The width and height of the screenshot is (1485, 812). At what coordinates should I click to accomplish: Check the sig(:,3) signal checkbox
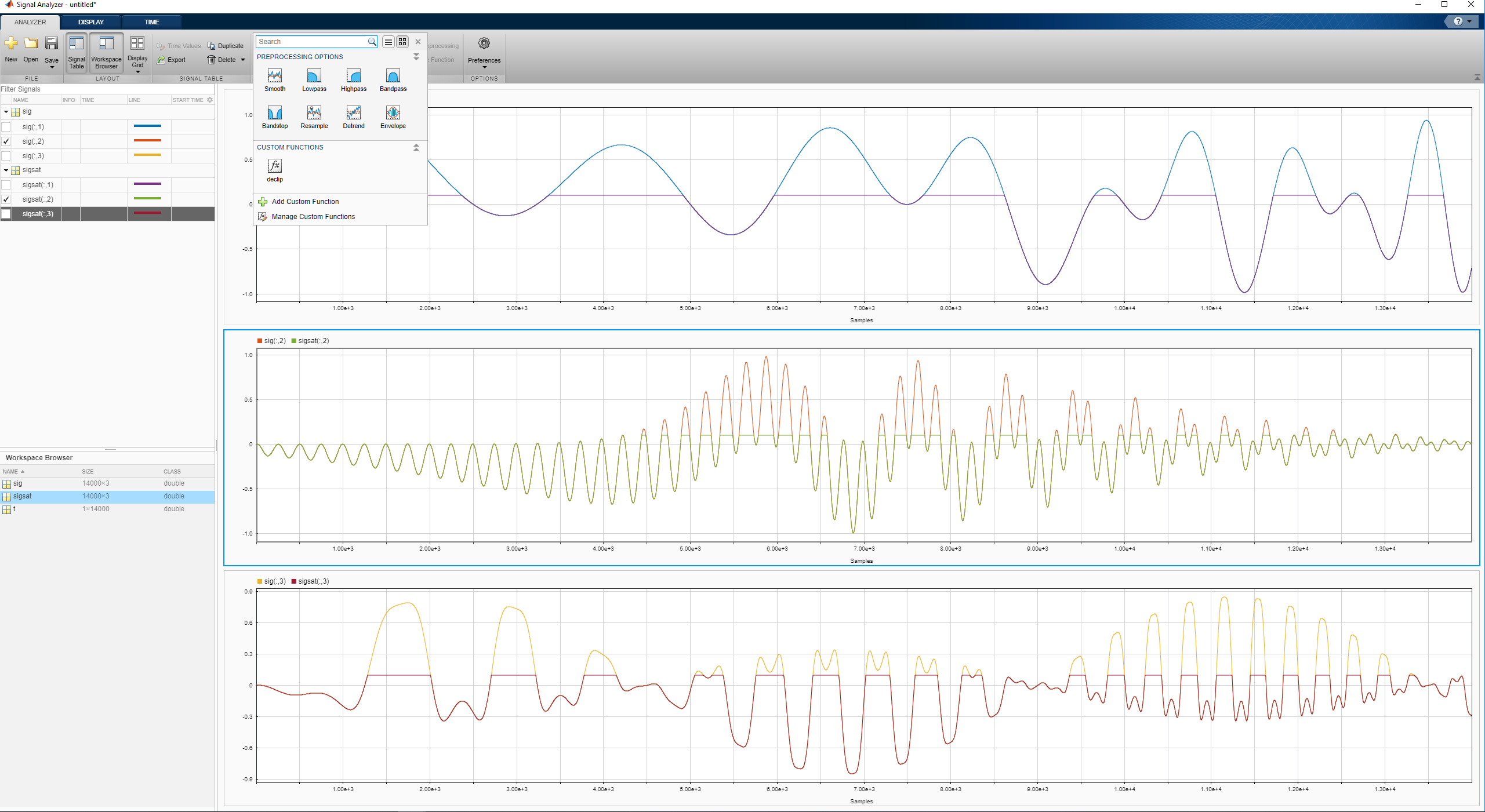point(6,156)
